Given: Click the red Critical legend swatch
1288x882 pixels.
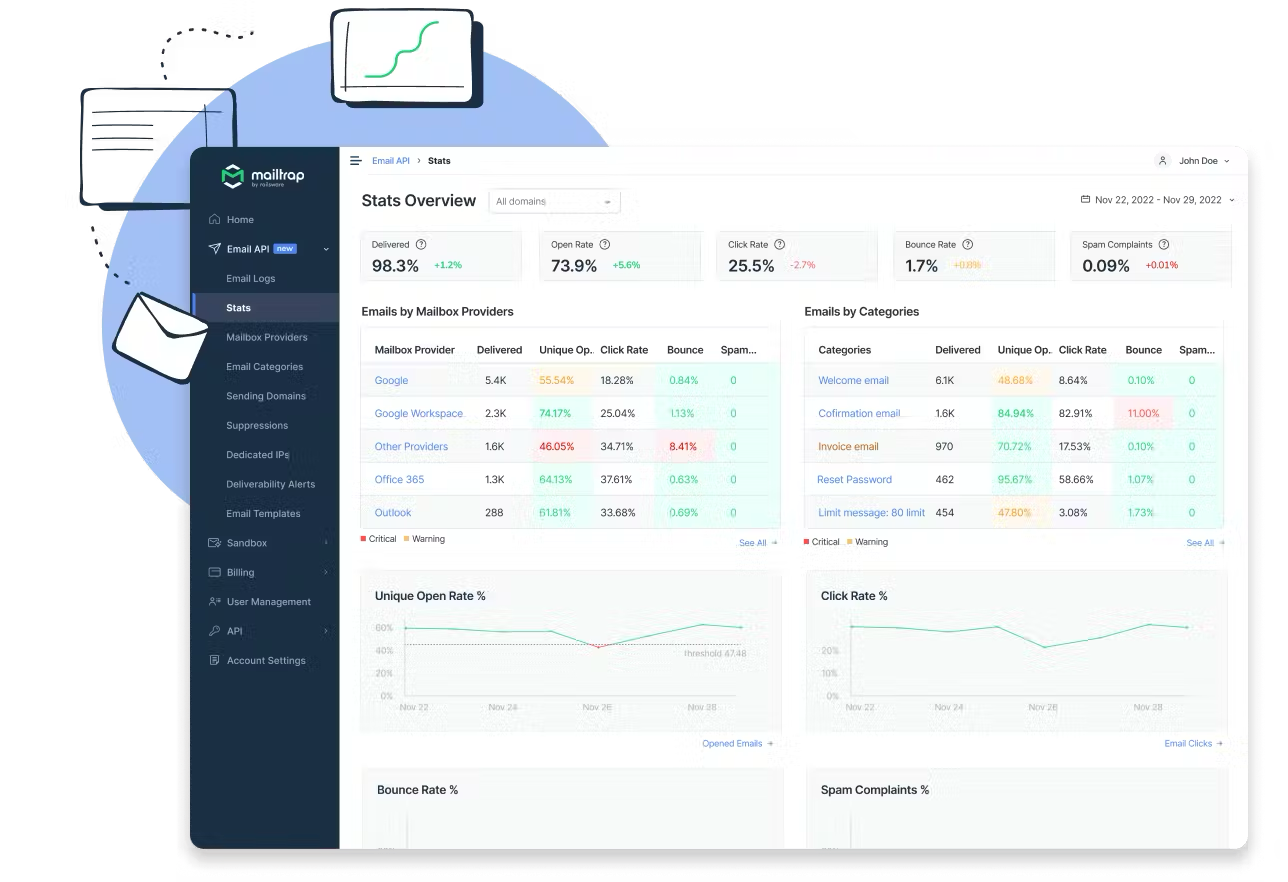Looking at the screenshot, I should click(363, 538).
